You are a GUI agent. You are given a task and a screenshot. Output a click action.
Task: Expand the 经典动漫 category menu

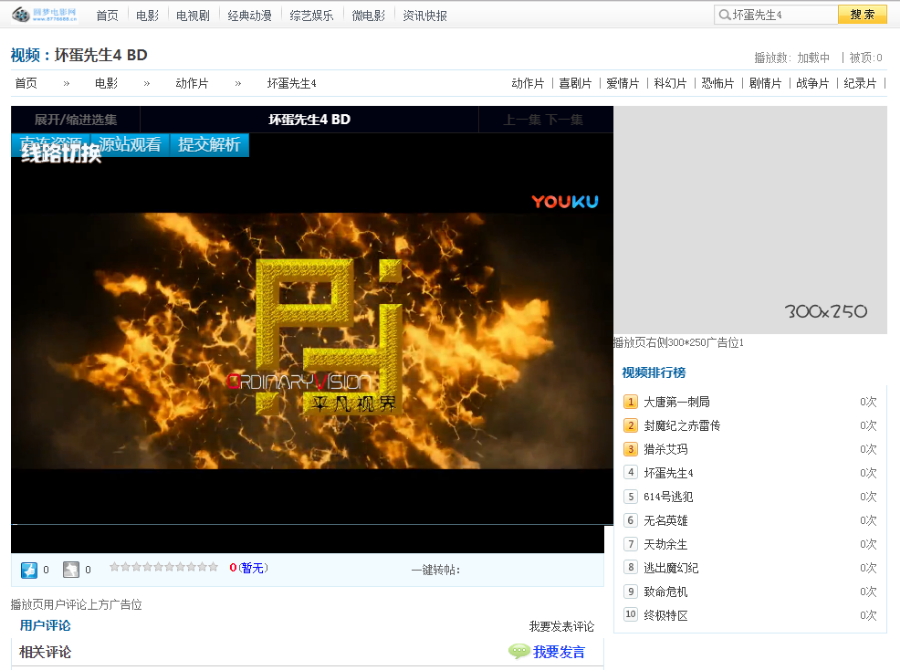pos(250,14)
